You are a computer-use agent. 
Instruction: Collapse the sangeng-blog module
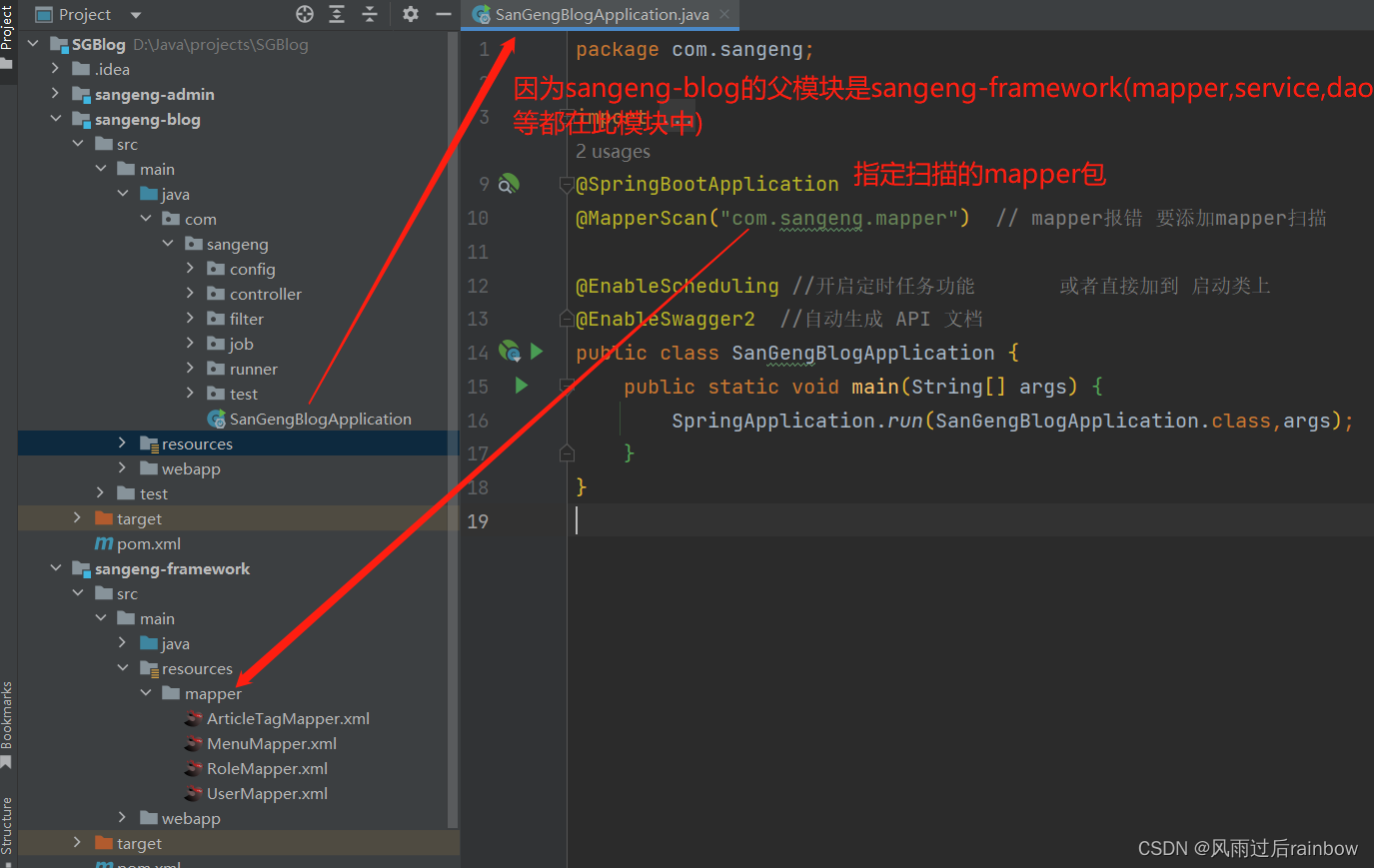pos(55,119)
